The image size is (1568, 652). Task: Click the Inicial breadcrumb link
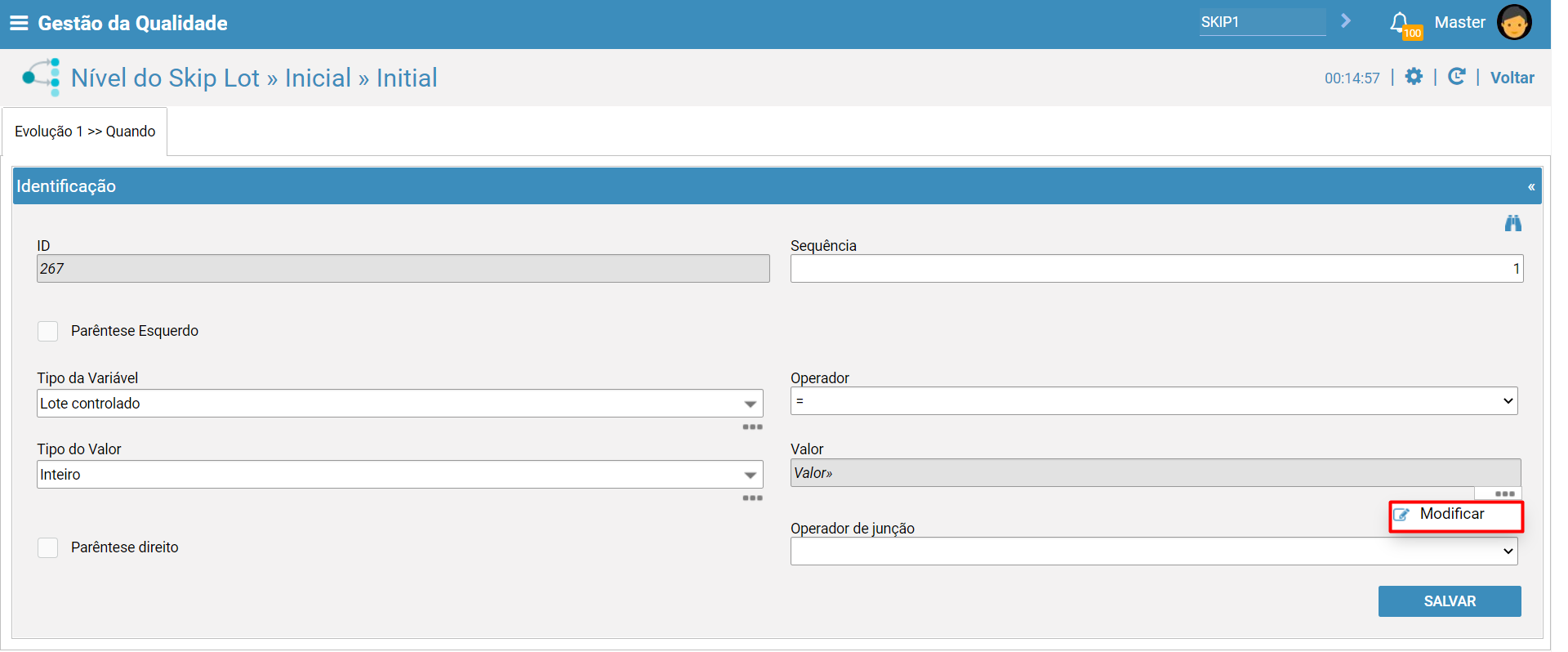coord(318,78)
